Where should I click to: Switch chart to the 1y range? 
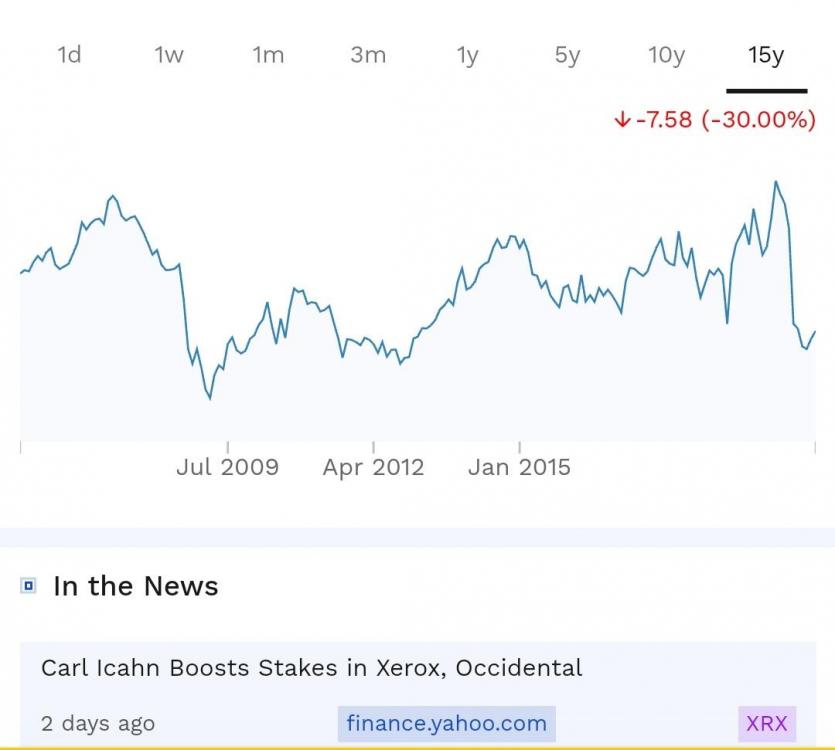(x=467, y=55)
